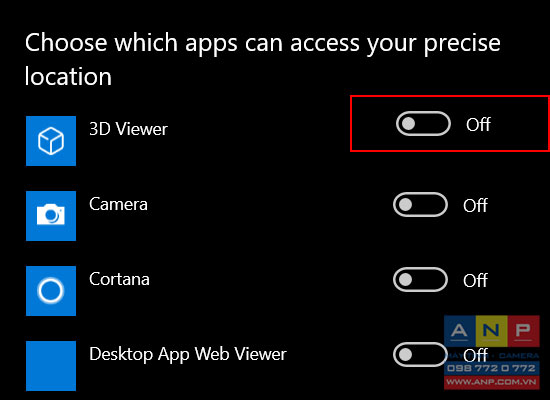
Task: Click the Cortana ring icon
Action: (51, 291)
